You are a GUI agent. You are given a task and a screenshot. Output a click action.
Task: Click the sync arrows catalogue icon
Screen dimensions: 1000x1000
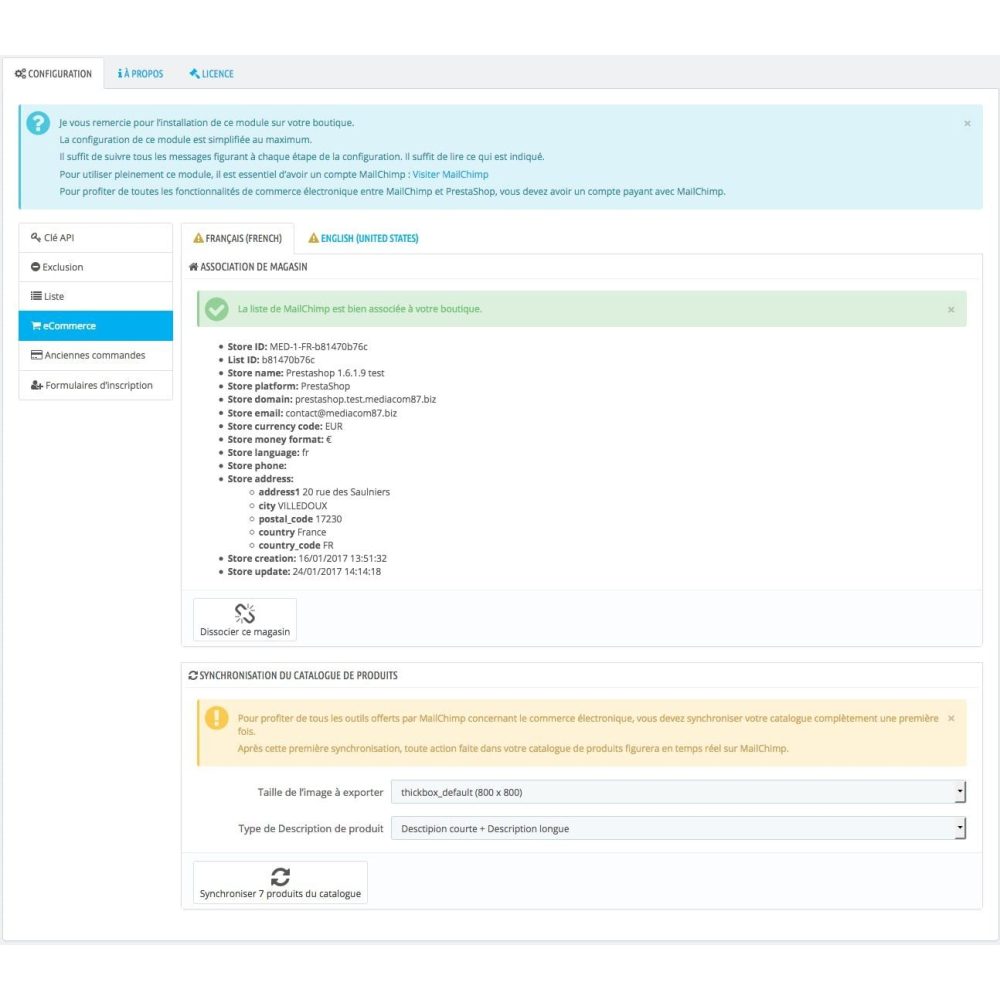[x=280, y=876]
